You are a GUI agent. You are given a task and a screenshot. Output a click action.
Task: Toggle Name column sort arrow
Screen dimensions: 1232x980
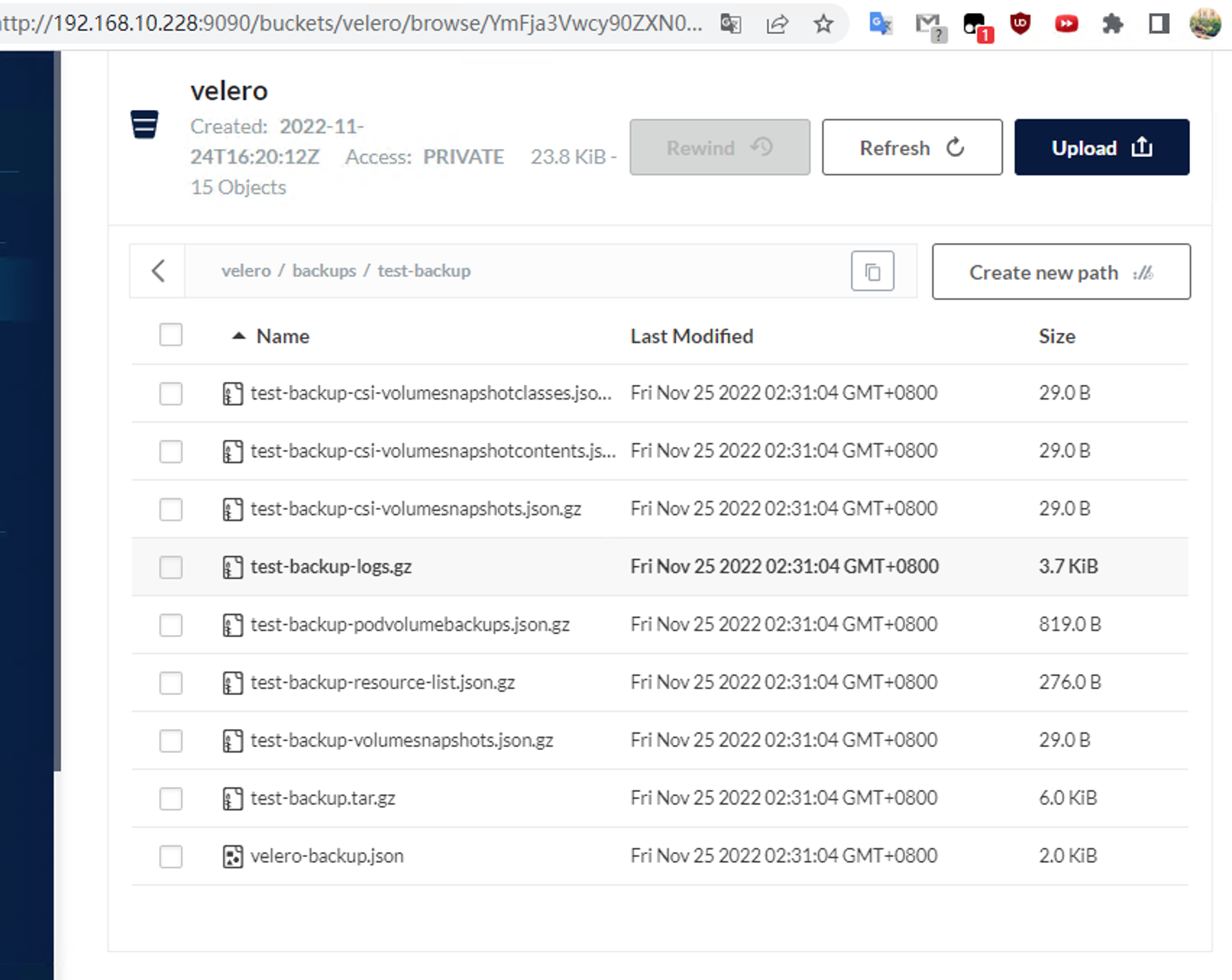(x=239, y=336)
